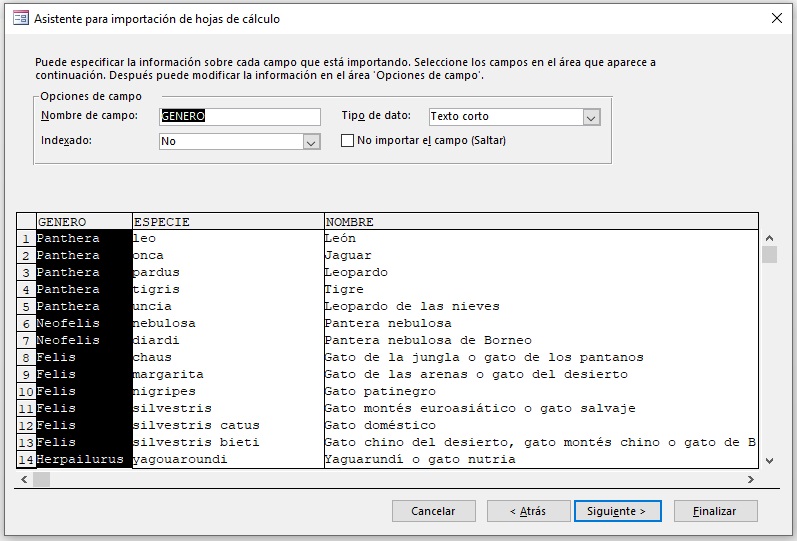The height and width of the screenshot is (541, 797).
Task: Click the Neofelis cell in row 6
Action: coord(84,323)
